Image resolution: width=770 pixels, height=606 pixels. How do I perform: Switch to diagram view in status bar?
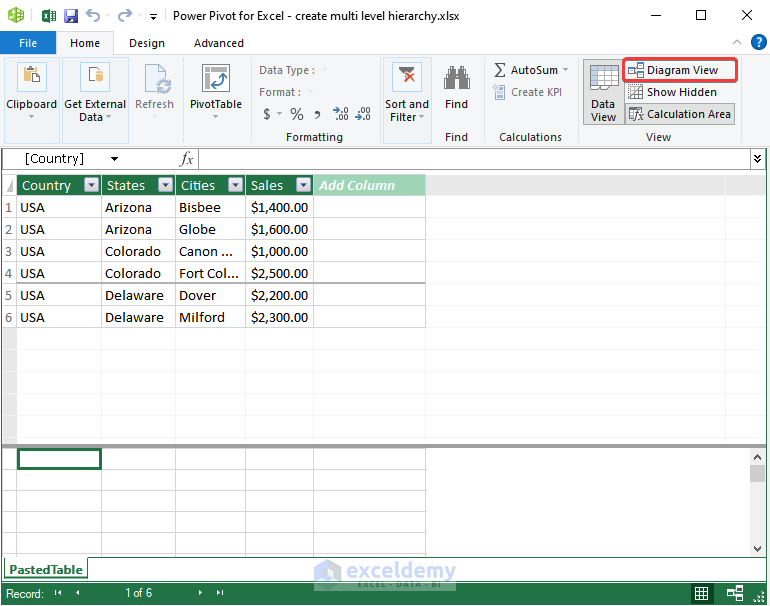tap(735, 593)
